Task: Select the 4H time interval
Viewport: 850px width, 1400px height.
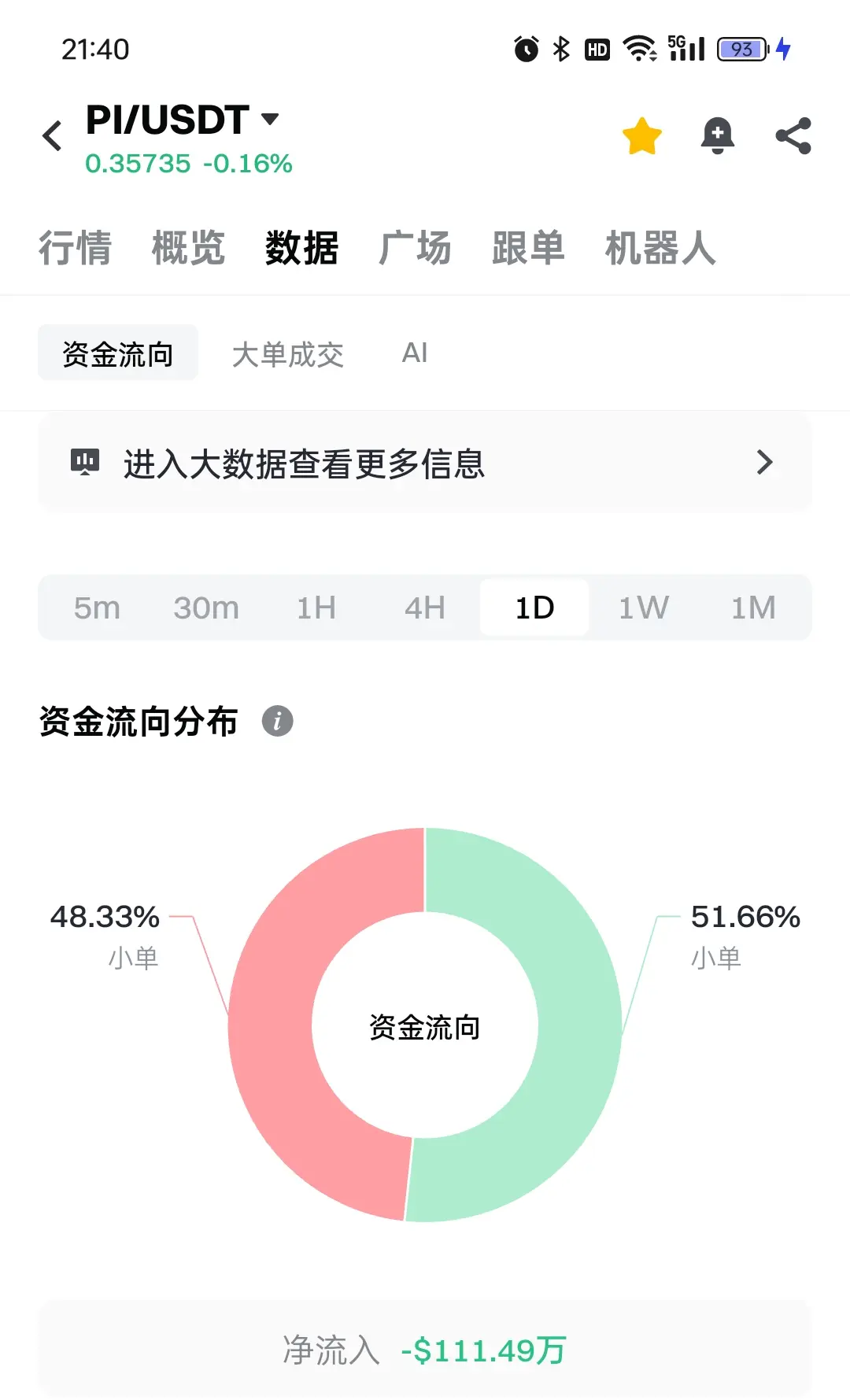Action: coord(425,608)
